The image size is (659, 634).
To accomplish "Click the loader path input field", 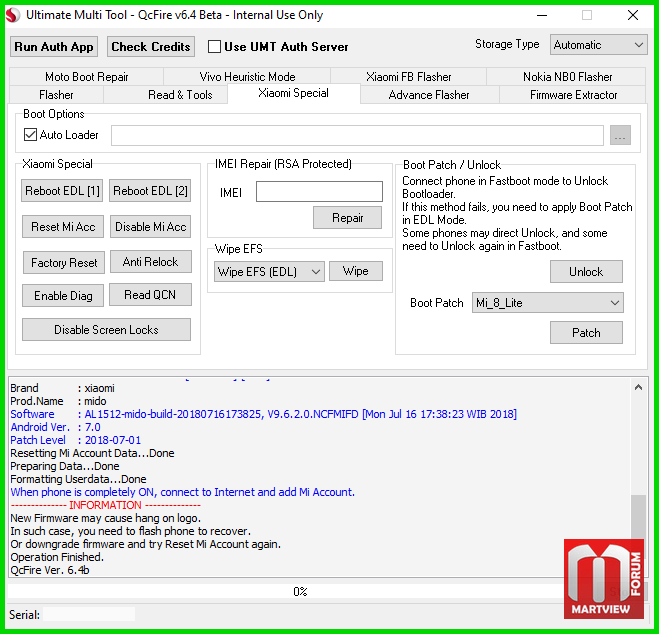I will [x=357, y=135].
